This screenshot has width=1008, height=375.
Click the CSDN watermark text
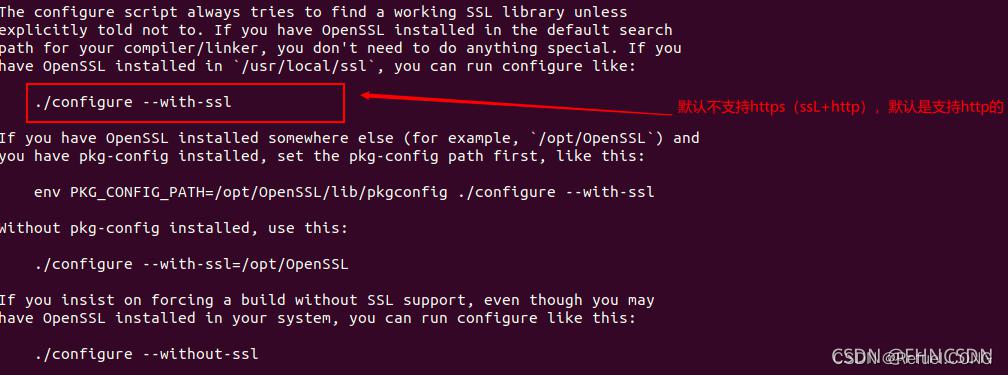(x=912, y=357)
